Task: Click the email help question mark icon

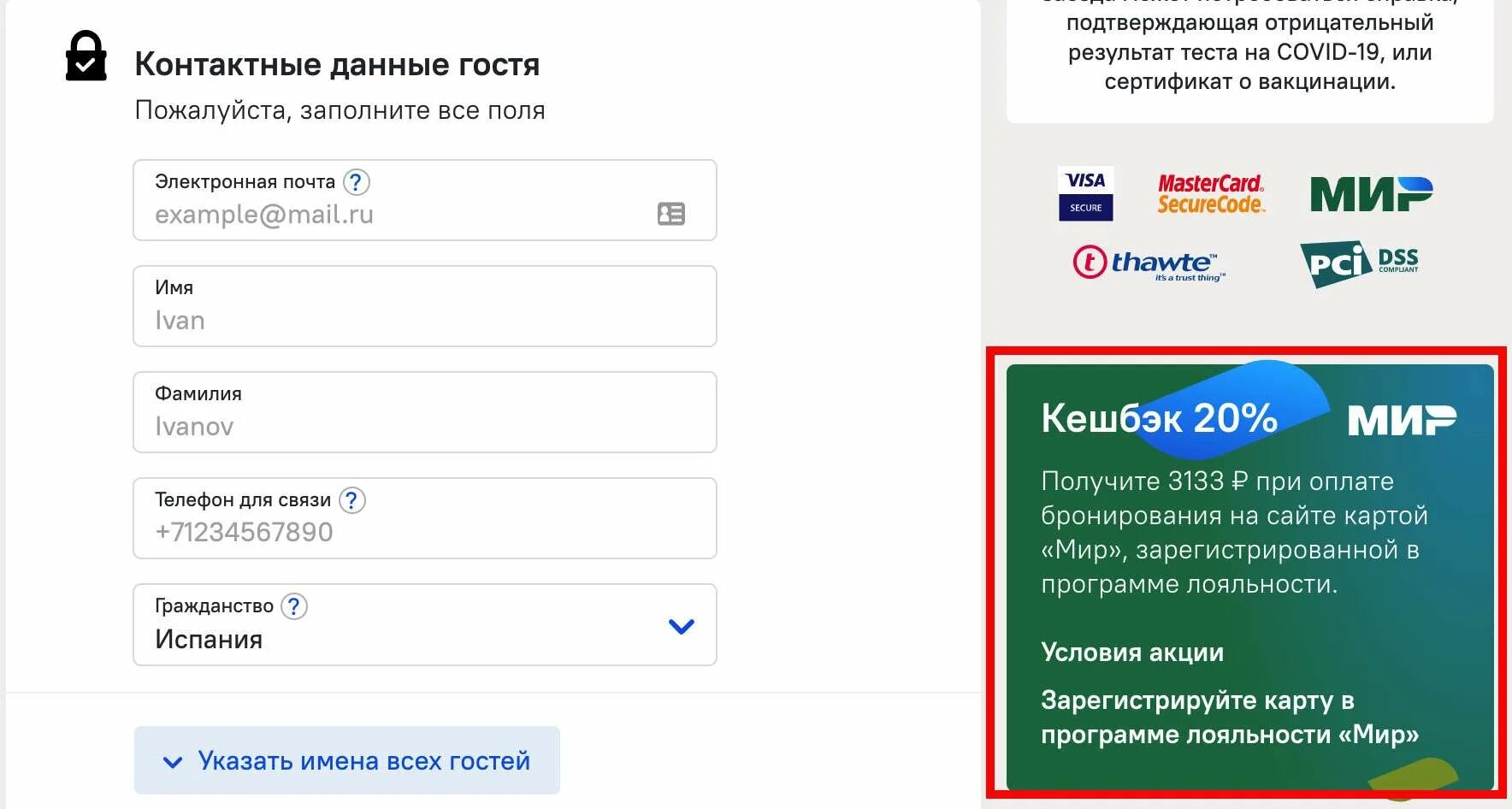Action: click(x=357, y=182)
